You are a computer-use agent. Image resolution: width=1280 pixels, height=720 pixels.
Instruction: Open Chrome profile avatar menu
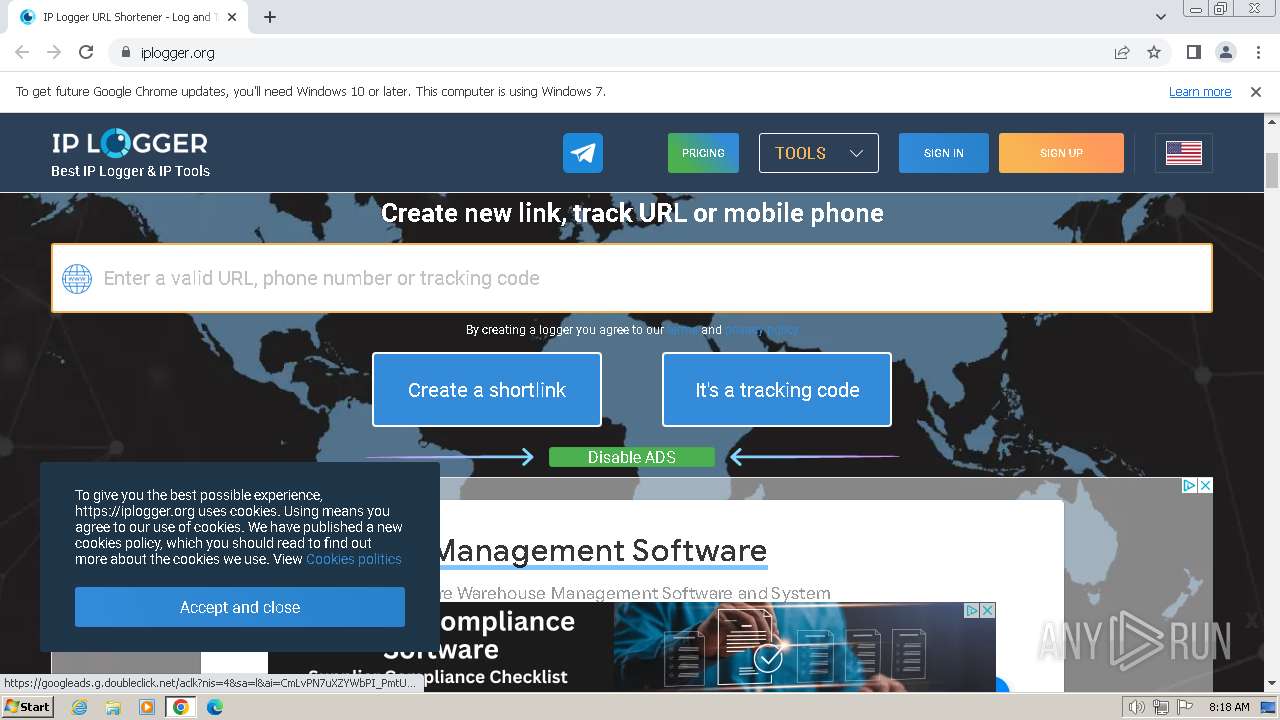1225,52
